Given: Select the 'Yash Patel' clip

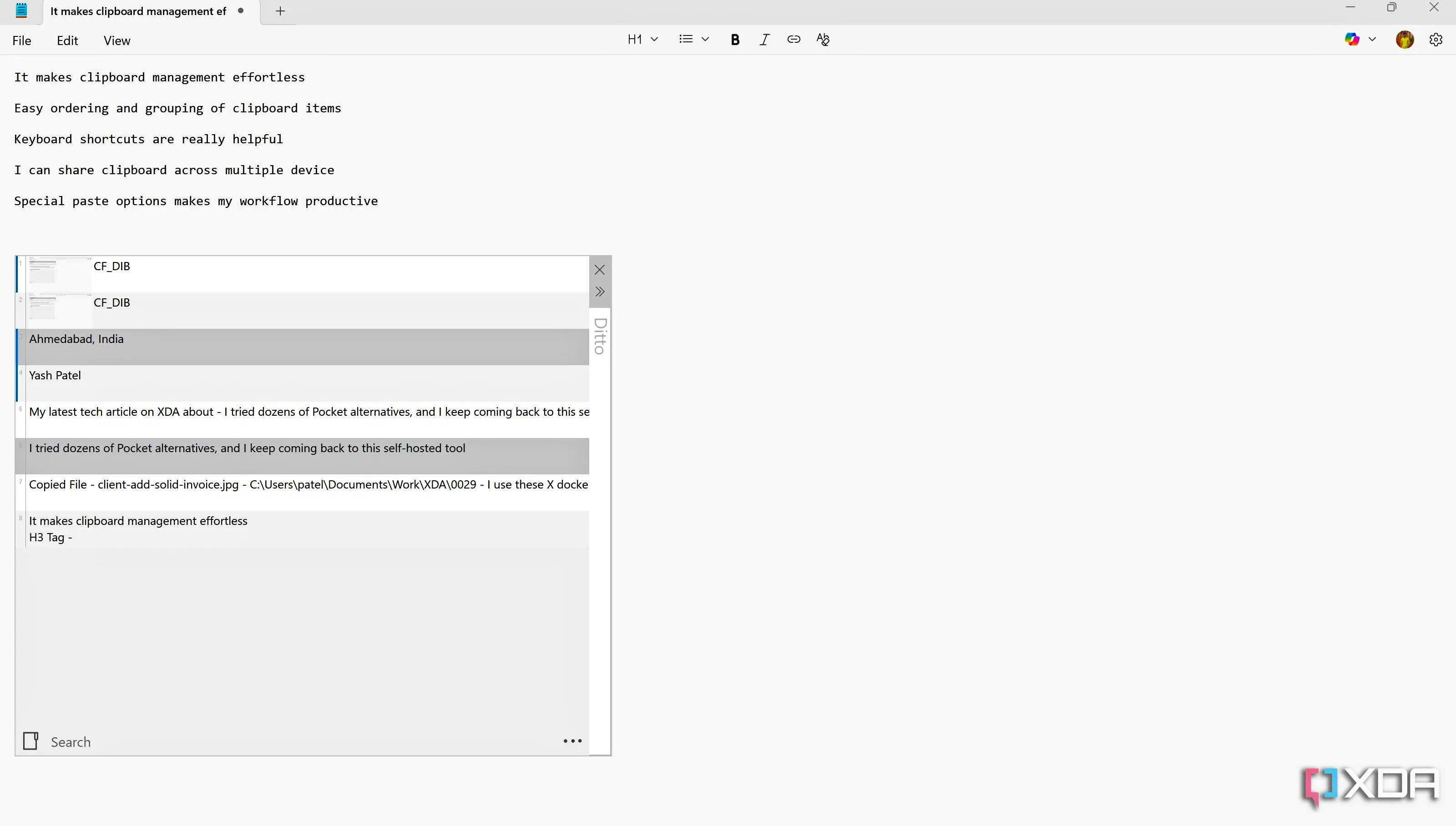Looking at the screenshot, I should click(55, 376).
